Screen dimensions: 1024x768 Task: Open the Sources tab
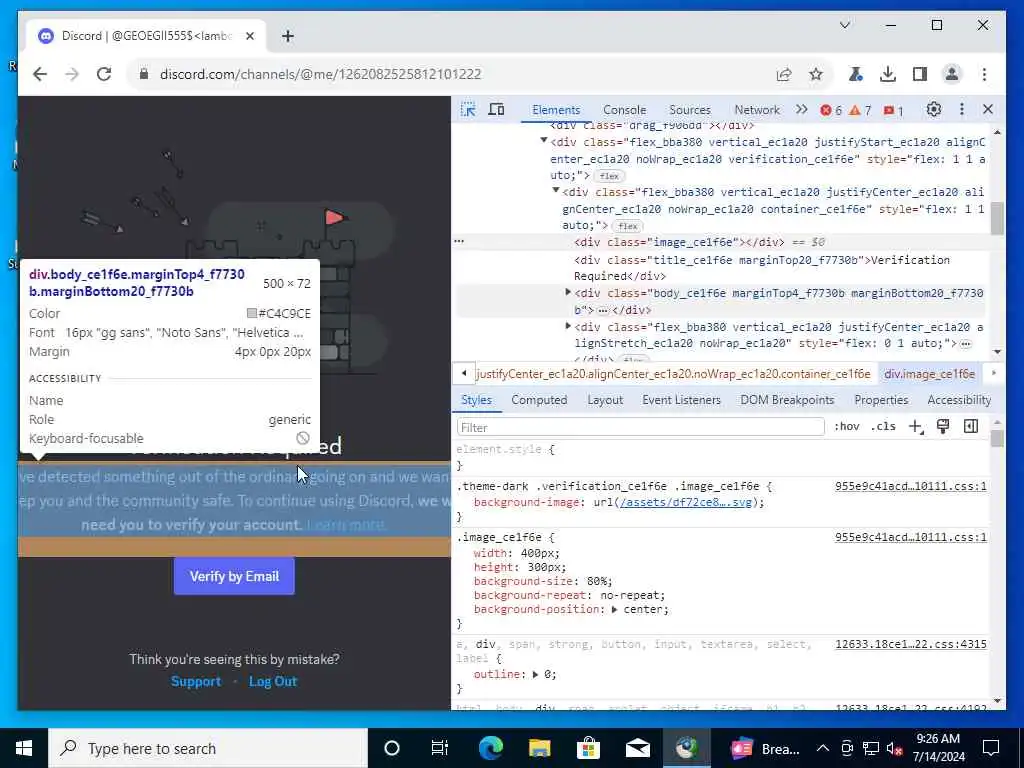point(690,110)
